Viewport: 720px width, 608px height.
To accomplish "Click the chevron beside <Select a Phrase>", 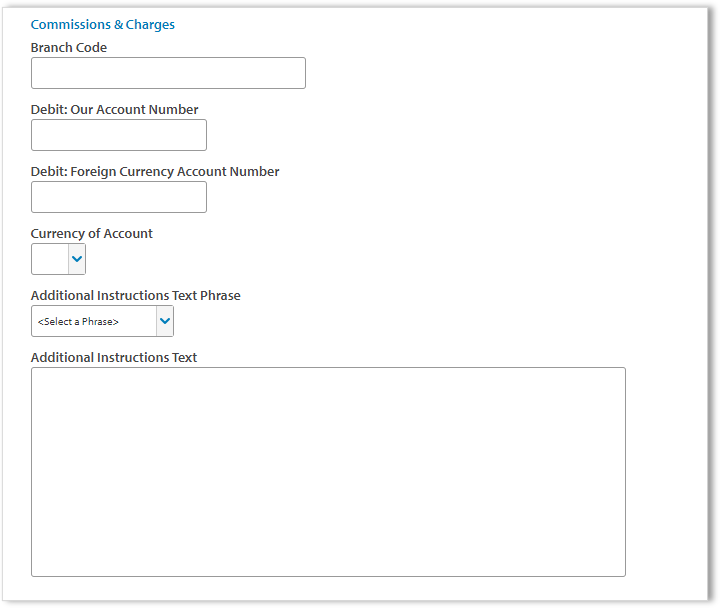I will pos(165,321).
